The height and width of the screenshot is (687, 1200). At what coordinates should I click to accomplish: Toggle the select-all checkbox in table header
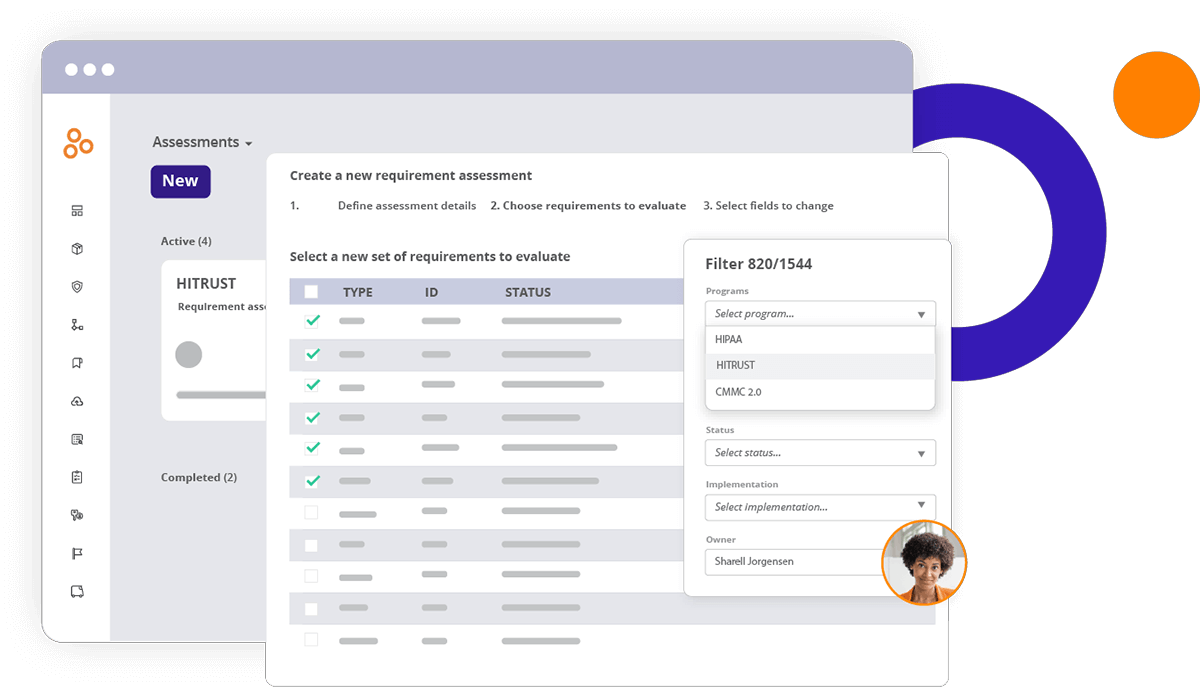[x=311, y=292]
